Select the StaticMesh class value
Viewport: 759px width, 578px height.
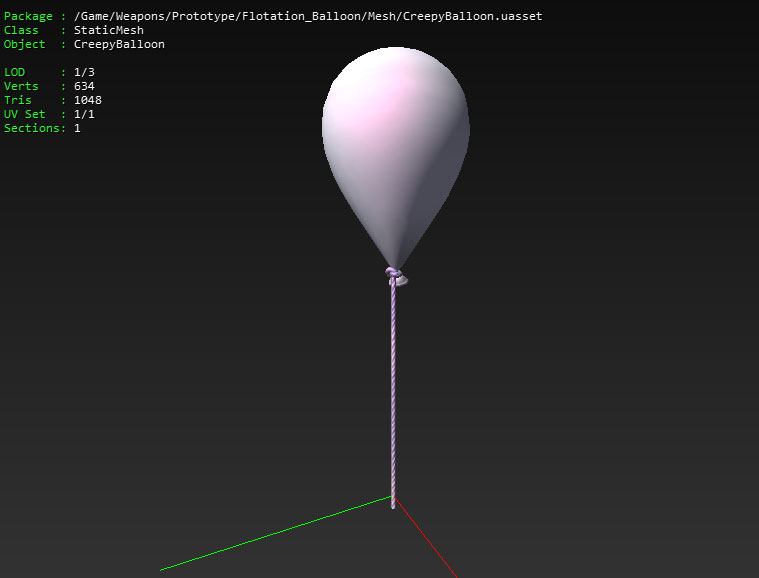tap(109, 31)
